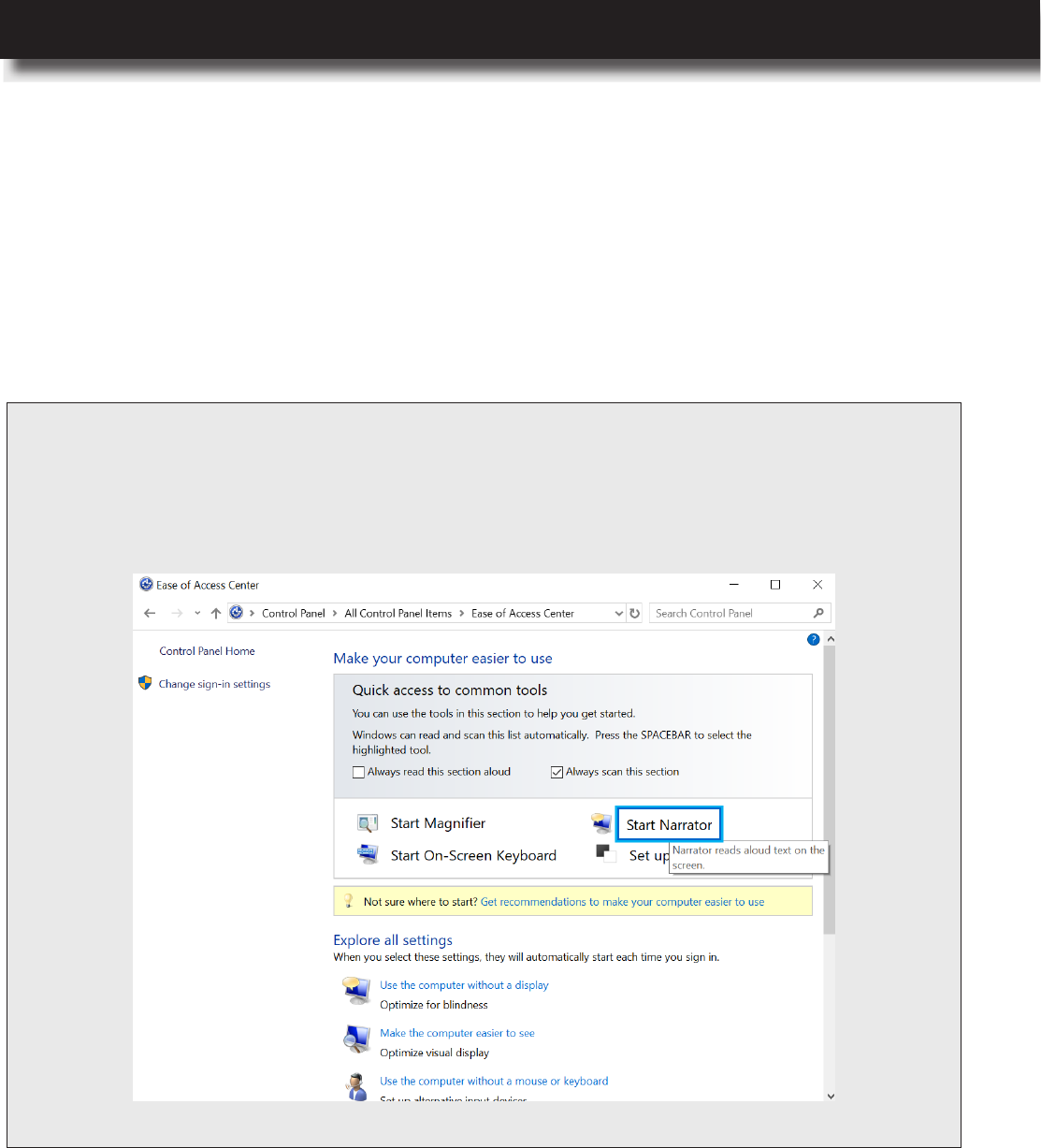Click the High Contrast black-and-white icon
The image size is (1041, 1148).
tap(605, 853)
